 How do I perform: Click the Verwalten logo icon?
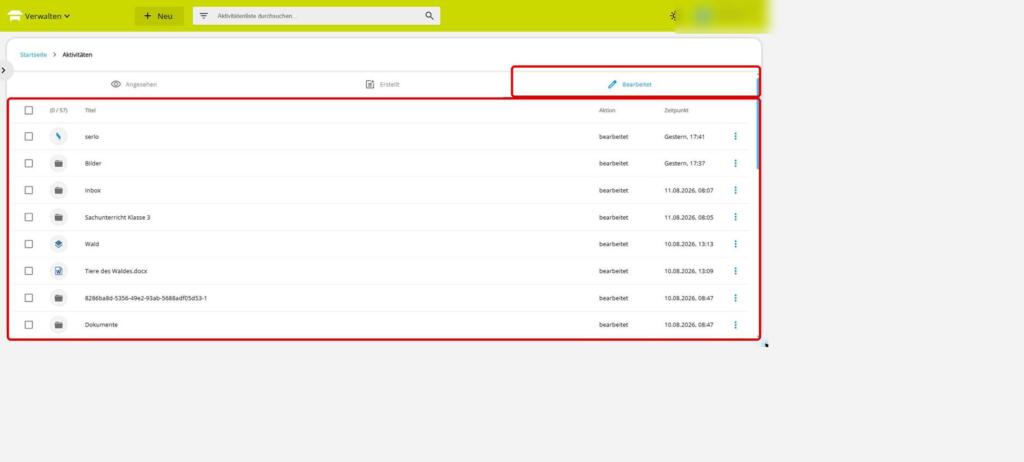coord(14,16)
